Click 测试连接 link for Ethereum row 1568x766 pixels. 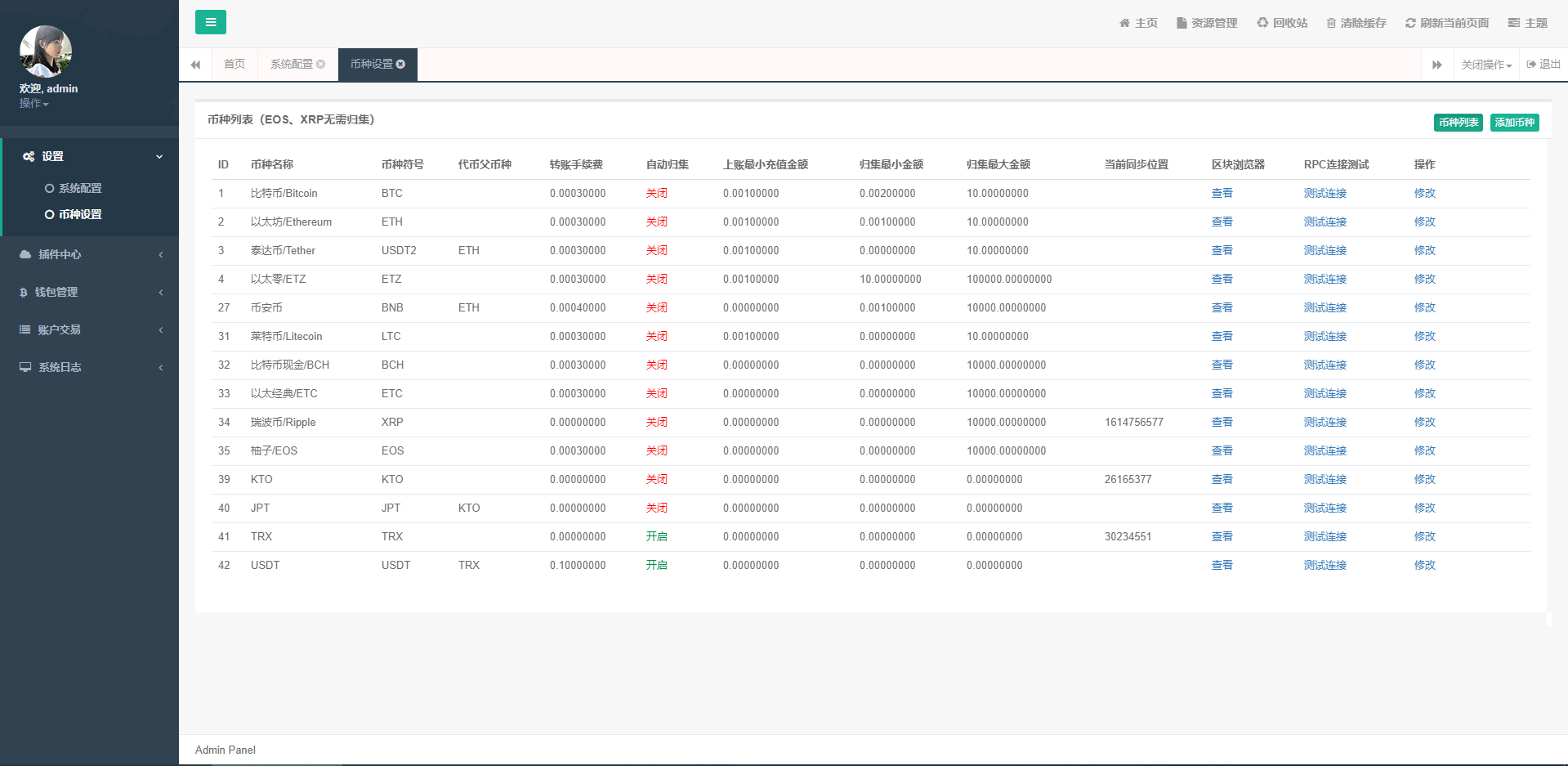pos(1325,222)
